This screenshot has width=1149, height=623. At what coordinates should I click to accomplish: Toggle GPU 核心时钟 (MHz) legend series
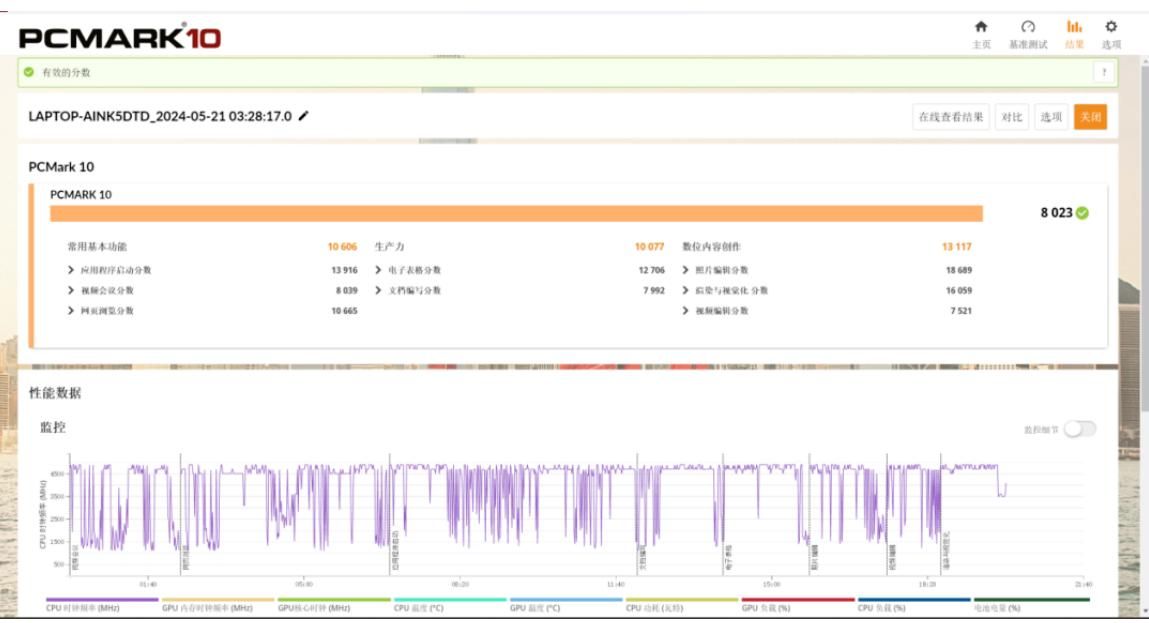click(x=333, y=605)
